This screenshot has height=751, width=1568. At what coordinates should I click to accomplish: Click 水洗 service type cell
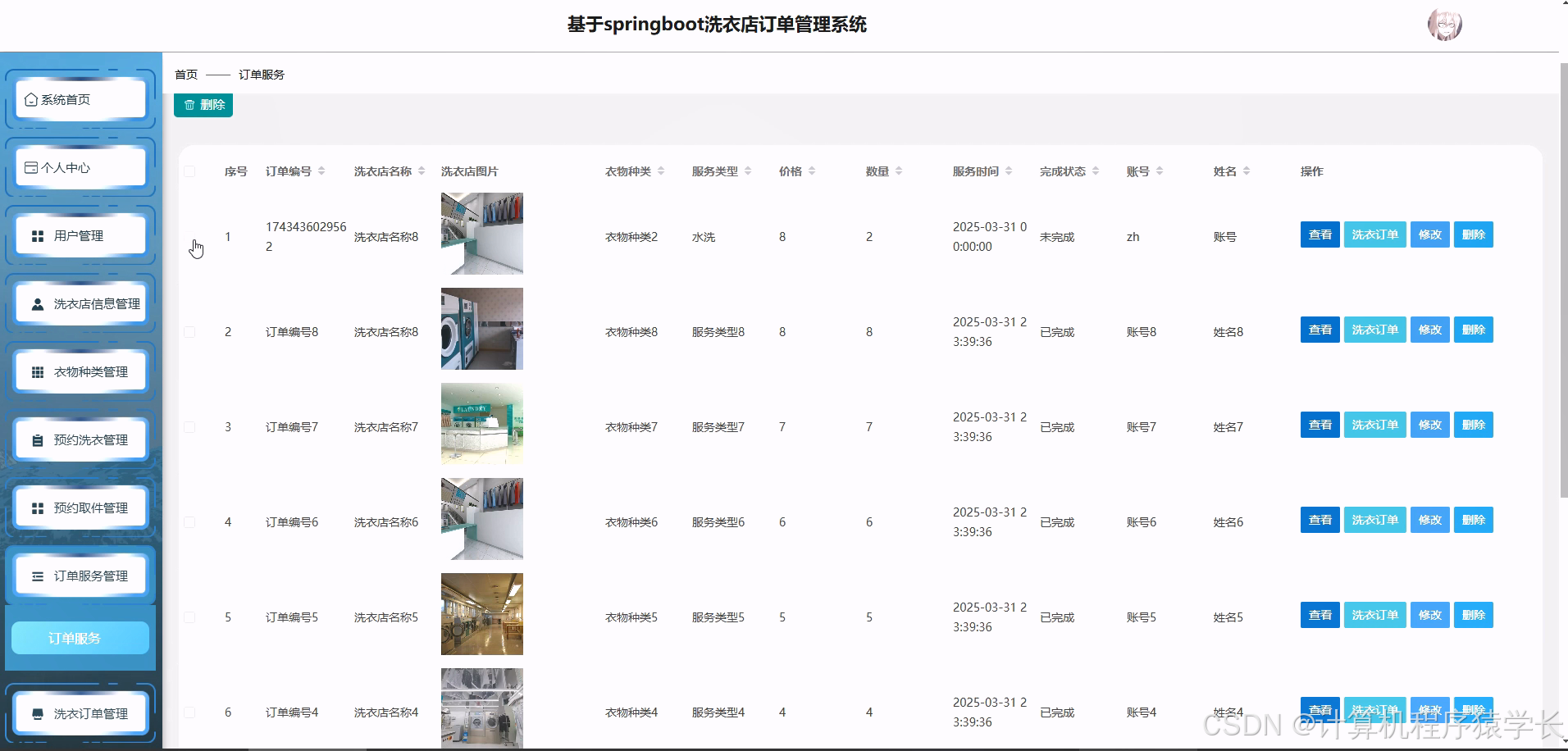click(x=704, y=237)
